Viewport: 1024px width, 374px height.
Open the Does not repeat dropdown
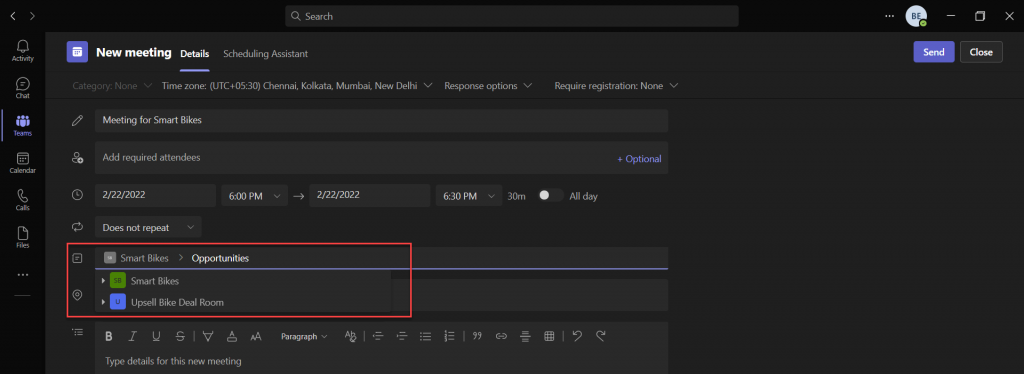coord(148,227)
